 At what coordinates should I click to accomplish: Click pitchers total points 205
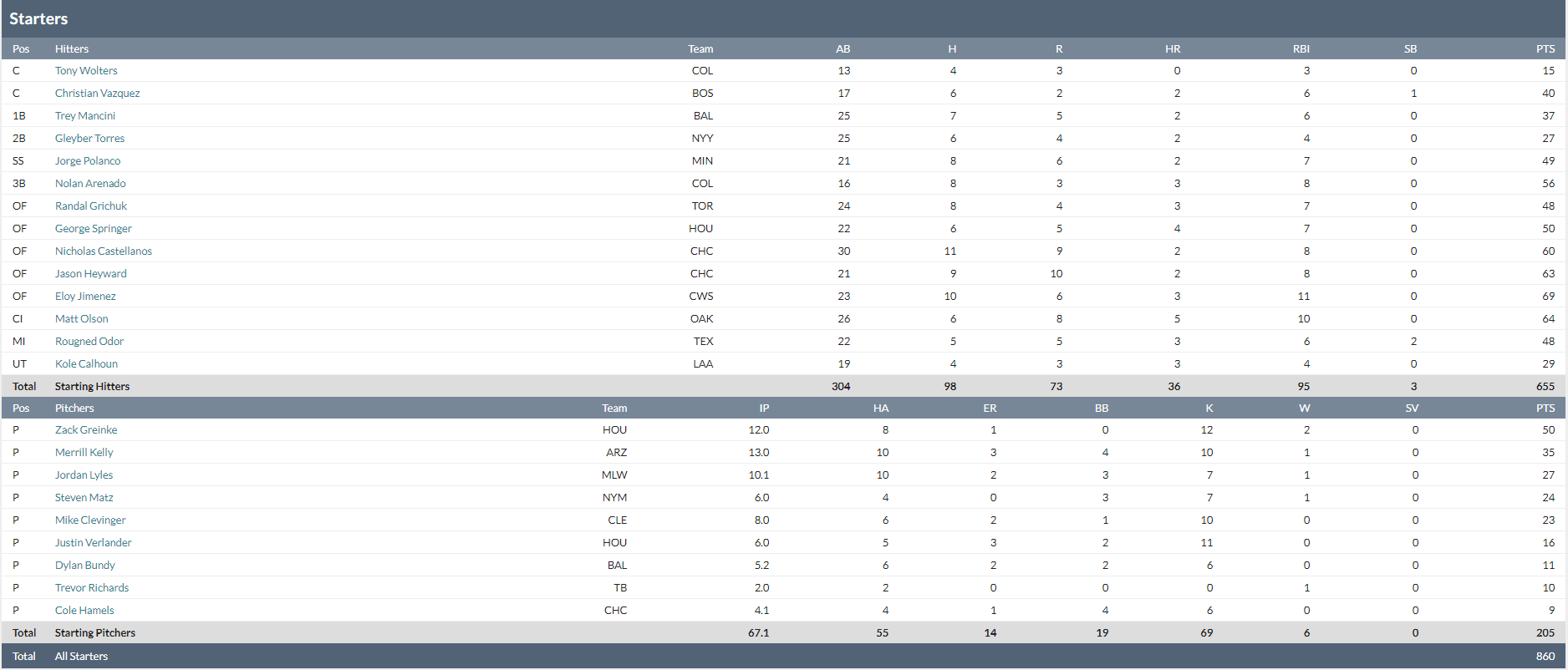[1545, 633]
